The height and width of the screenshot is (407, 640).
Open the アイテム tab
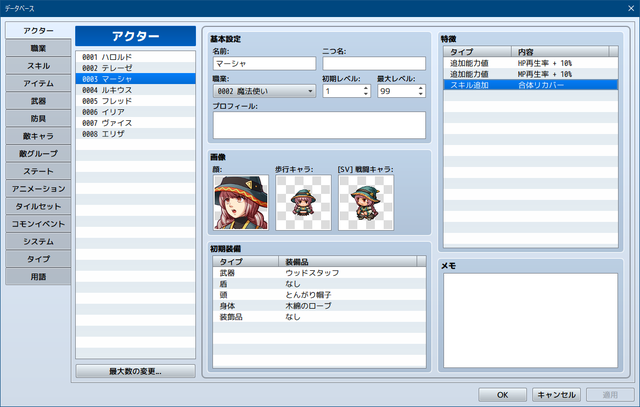coord(38,83)
